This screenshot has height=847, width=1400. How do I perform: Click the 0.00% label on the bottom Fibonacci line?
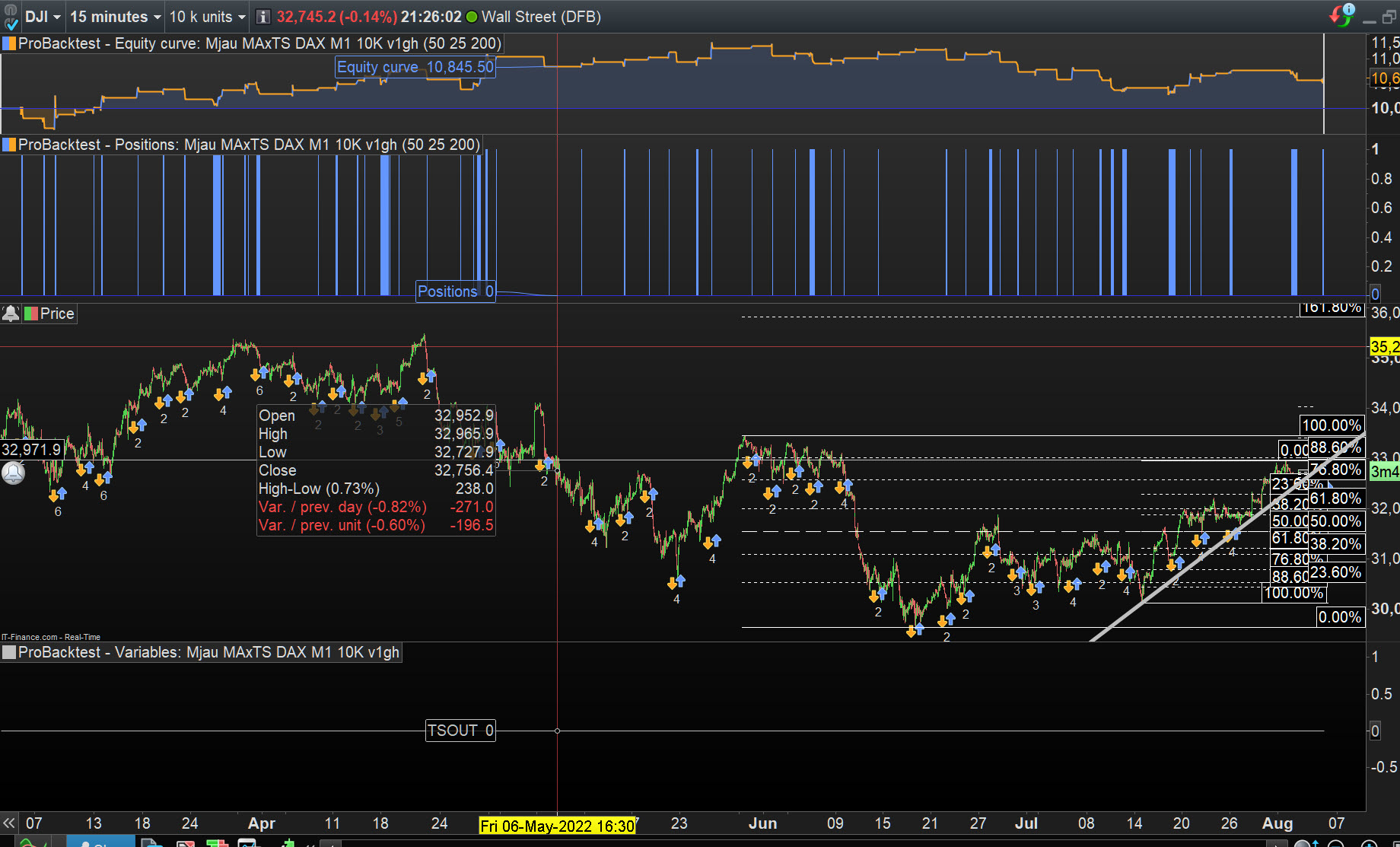[x=1340, y=617]
